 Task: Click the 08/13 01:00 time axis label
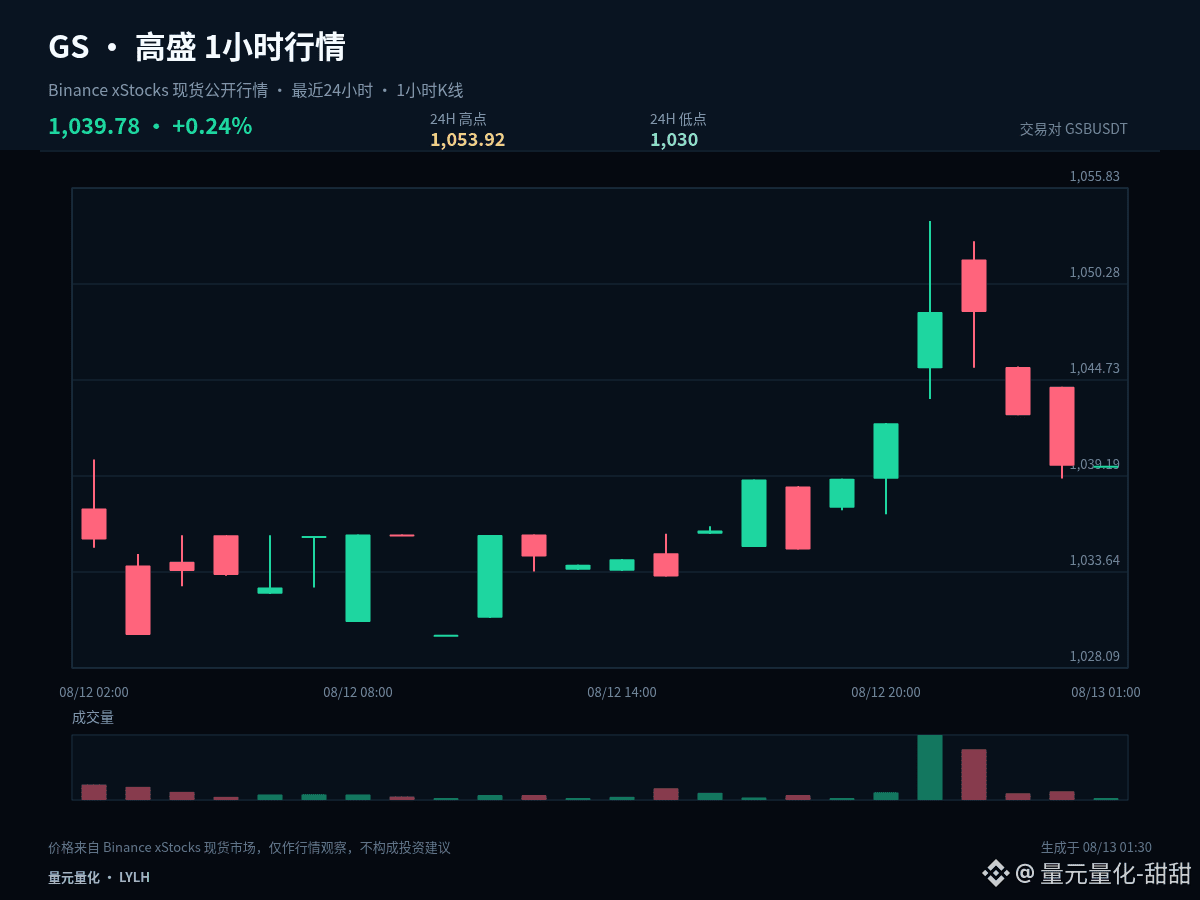click(1106, 692)
